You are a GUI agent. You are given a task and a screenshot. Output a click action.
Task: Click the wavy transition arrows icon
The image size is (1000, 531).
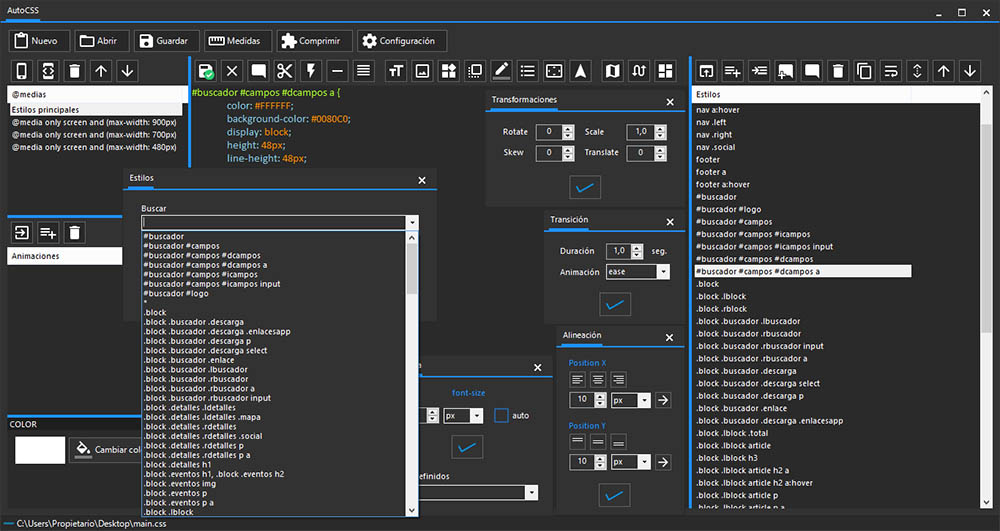[x=639, y=71]
